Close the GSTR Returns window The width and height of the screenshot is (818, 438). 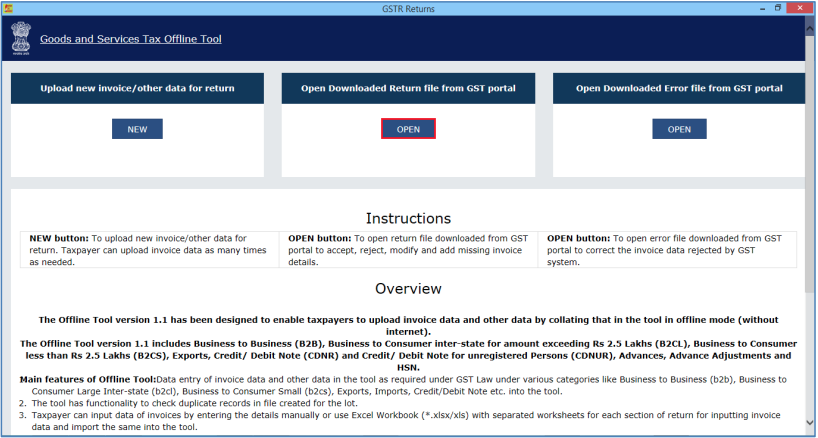coord(801,8)
